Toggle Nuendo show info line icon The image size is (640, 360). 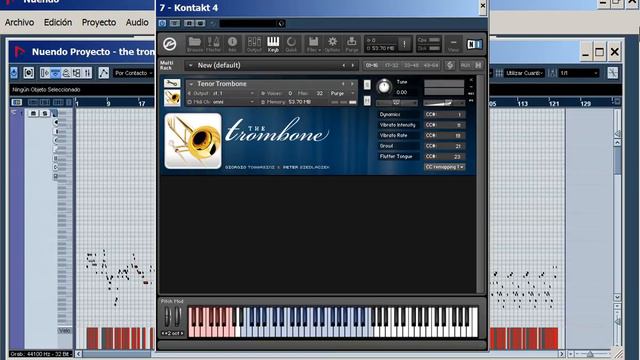tap(55, 73)
